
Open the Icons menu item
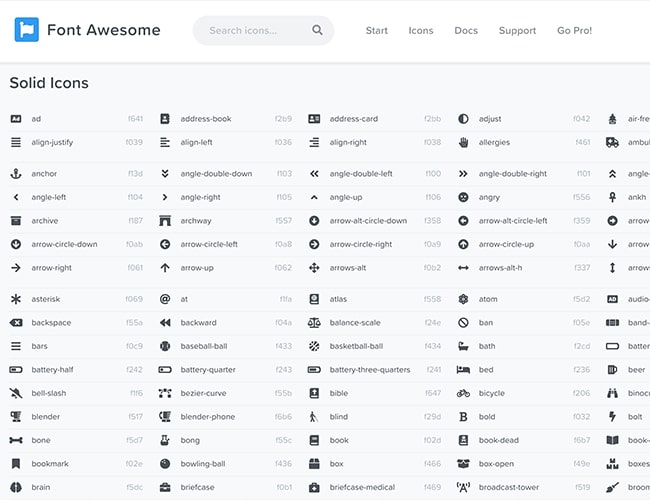(x=421, y=30)
